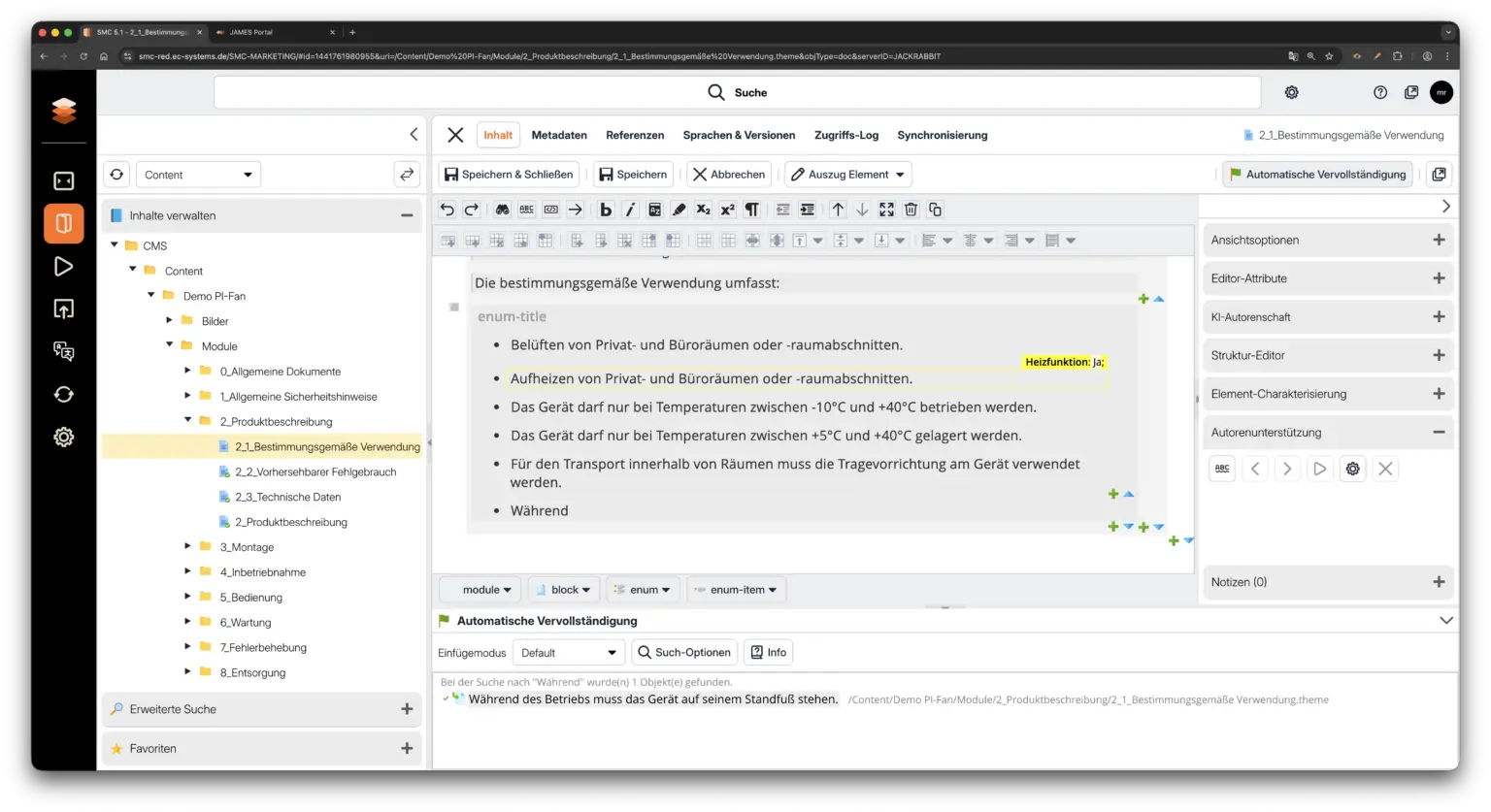Open the Sprachen & Versionen tab
The height and width of the screenshot is (812, 1491).
click(739, 135)
